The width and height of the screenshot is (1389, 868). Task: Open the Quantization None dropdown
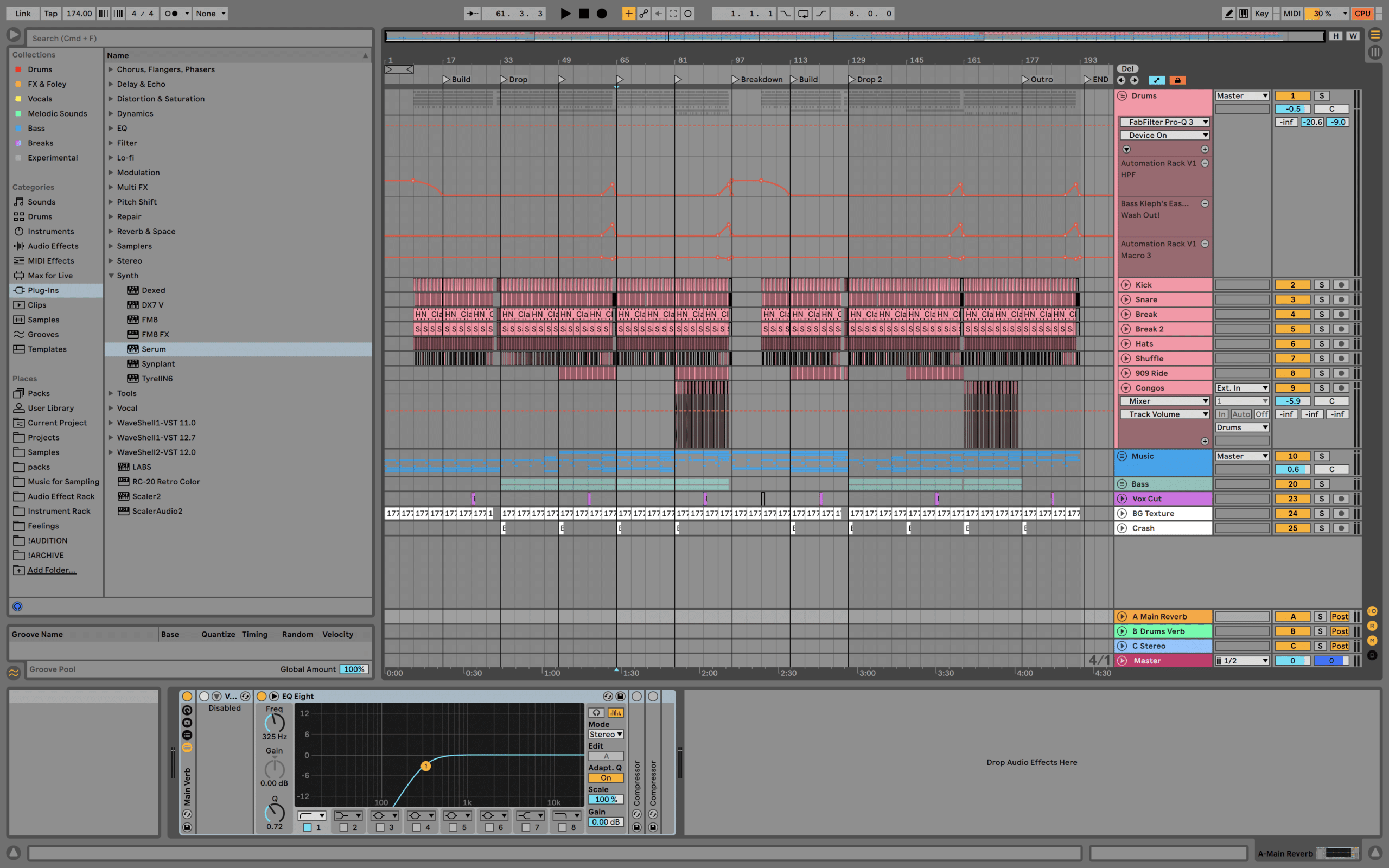click(210, 13)
